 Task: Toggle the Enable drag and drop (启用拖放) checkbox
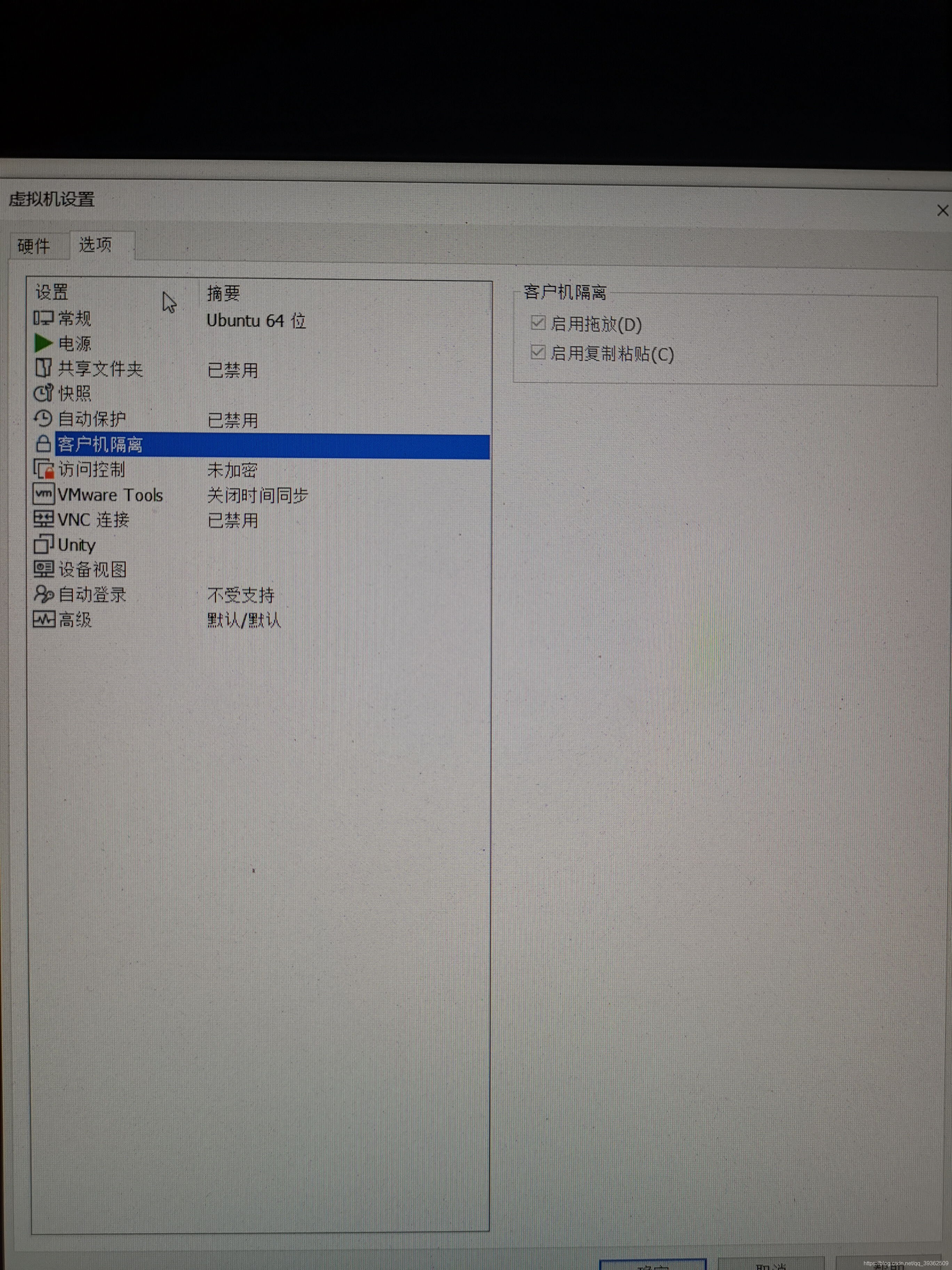(x=538, y=323)
